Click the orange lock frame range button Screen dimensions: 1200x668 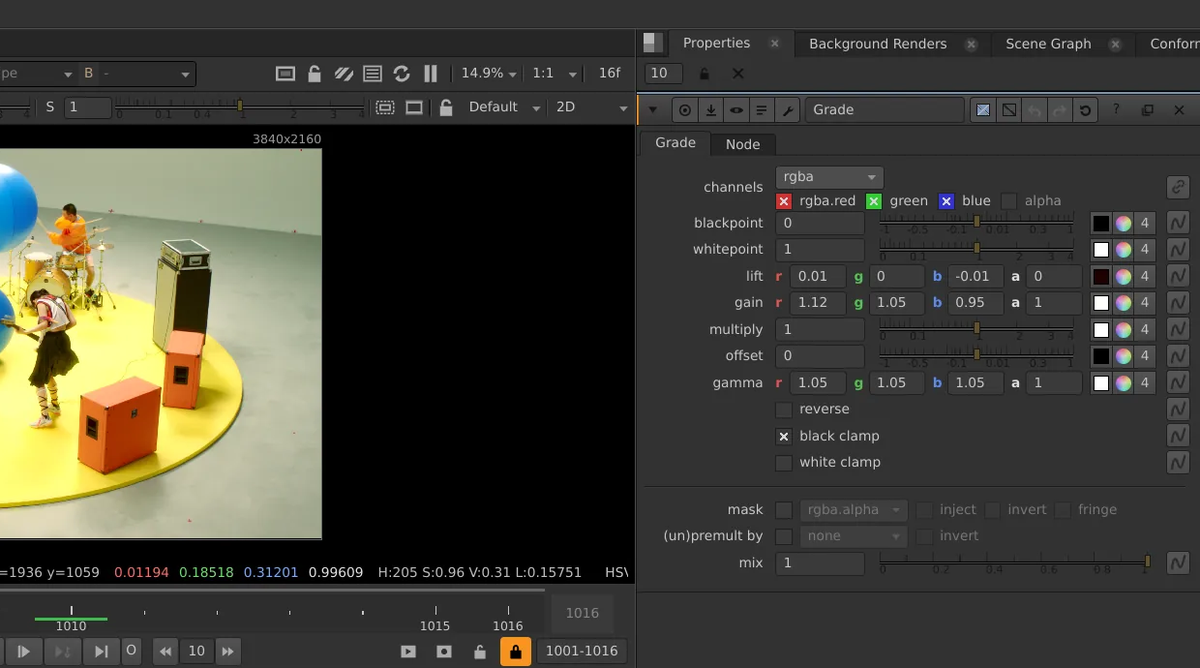(x=515, y=652)
